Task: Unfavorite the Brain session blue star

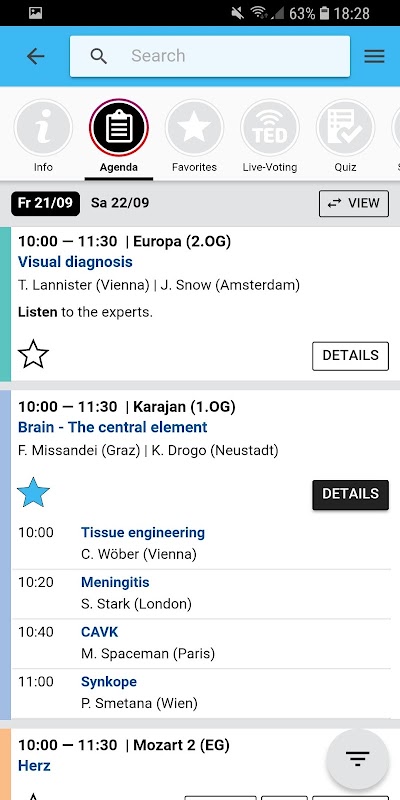Action: click(x=33, y=493)
